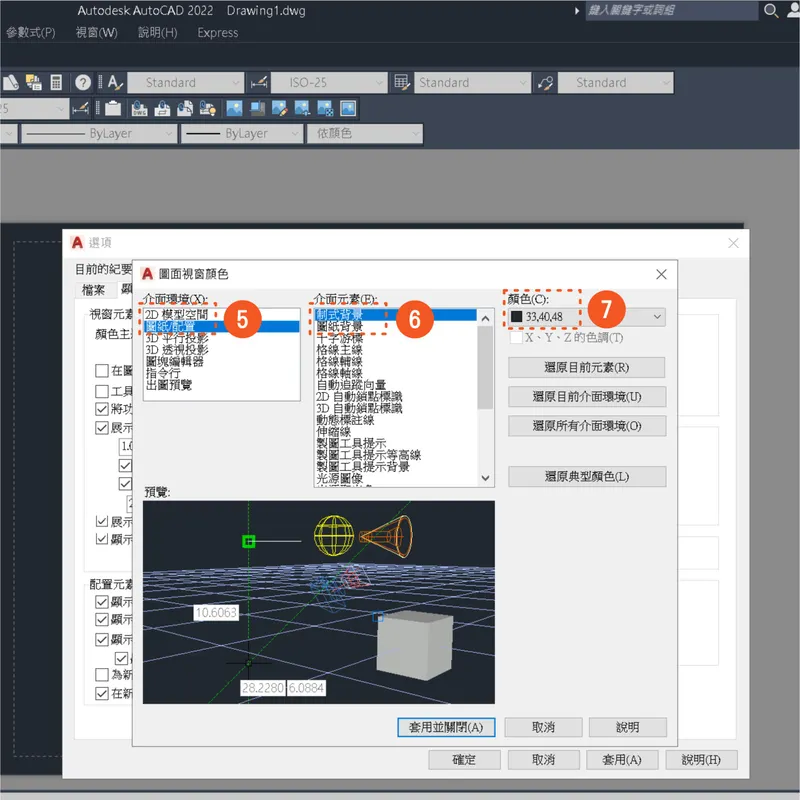
Task: Open the Standard table style dropdown
Action: pos(472,83)
